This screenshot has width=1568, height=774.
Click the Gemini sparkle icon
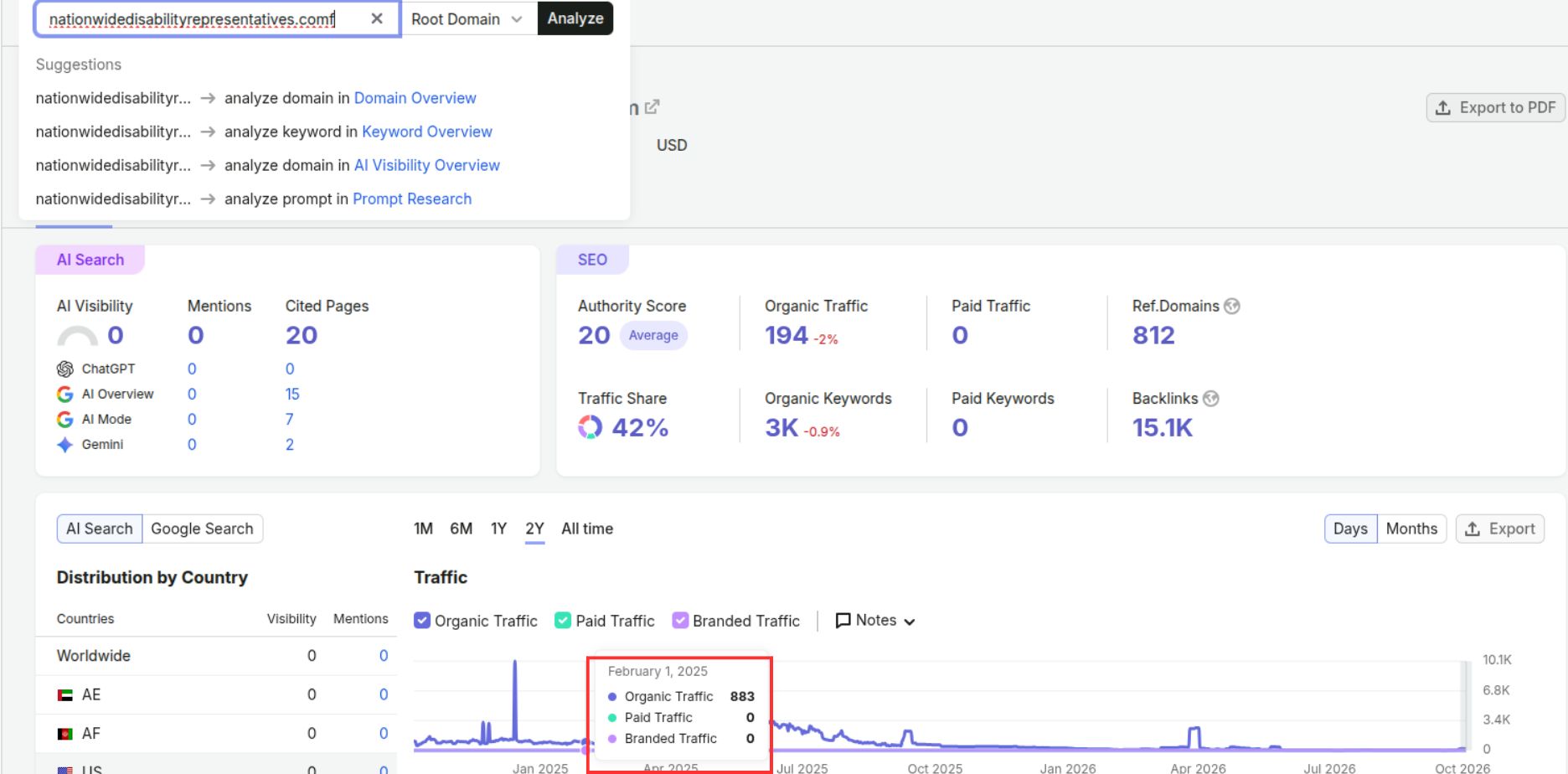point(64,444)
